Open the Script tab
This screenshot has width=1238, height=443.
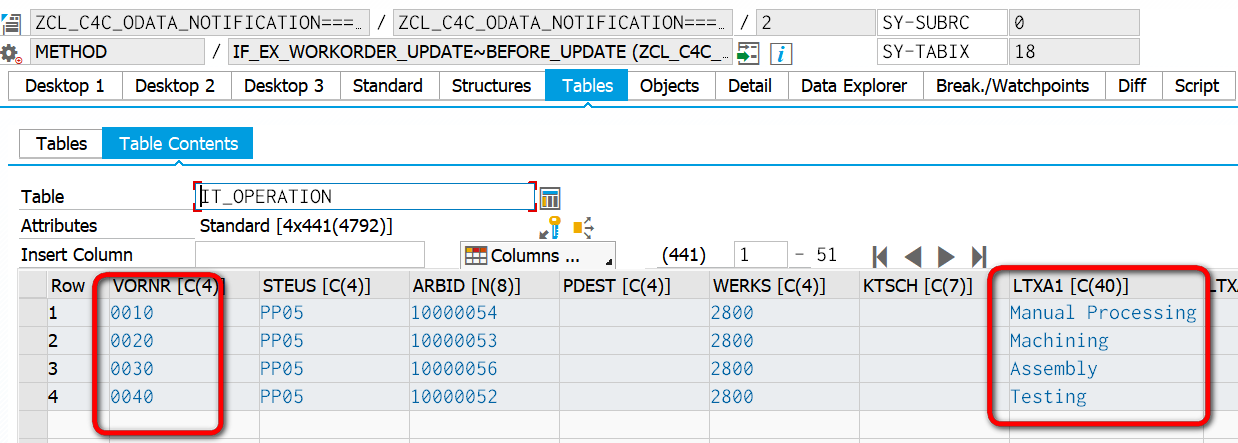(1197, 86)
